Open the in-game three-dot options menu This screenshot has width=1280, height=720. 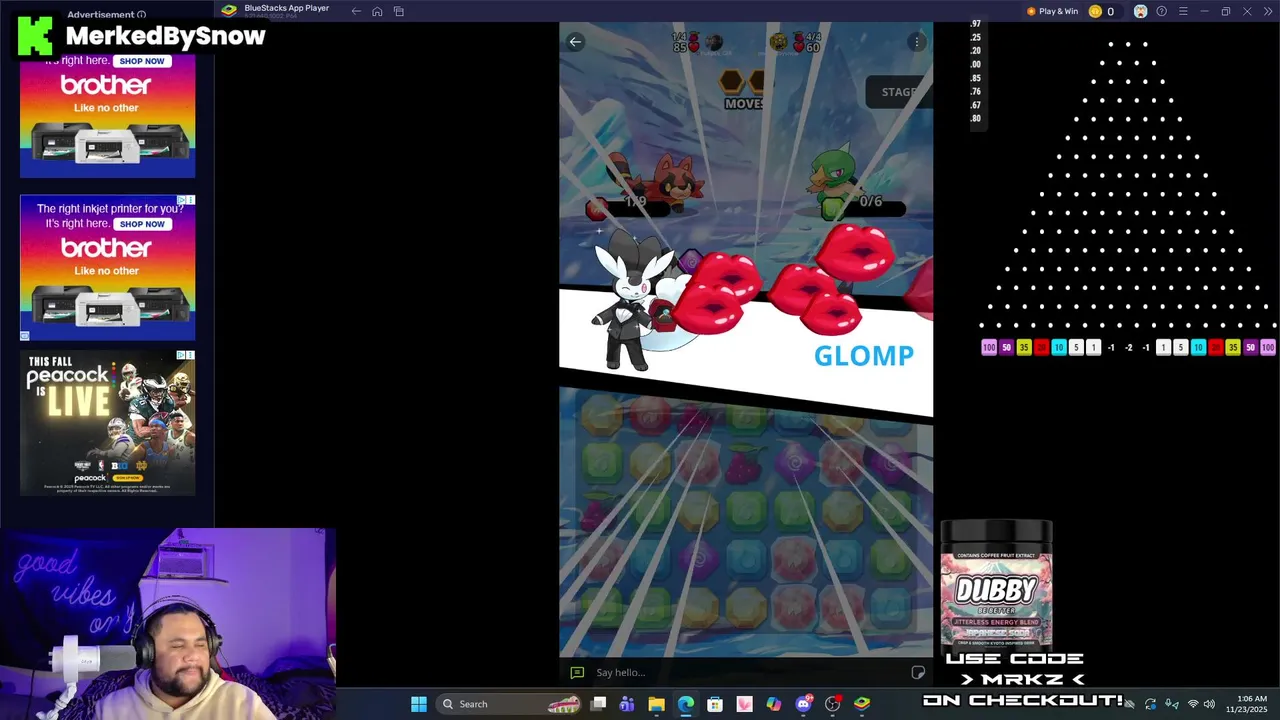pos(916,41)
